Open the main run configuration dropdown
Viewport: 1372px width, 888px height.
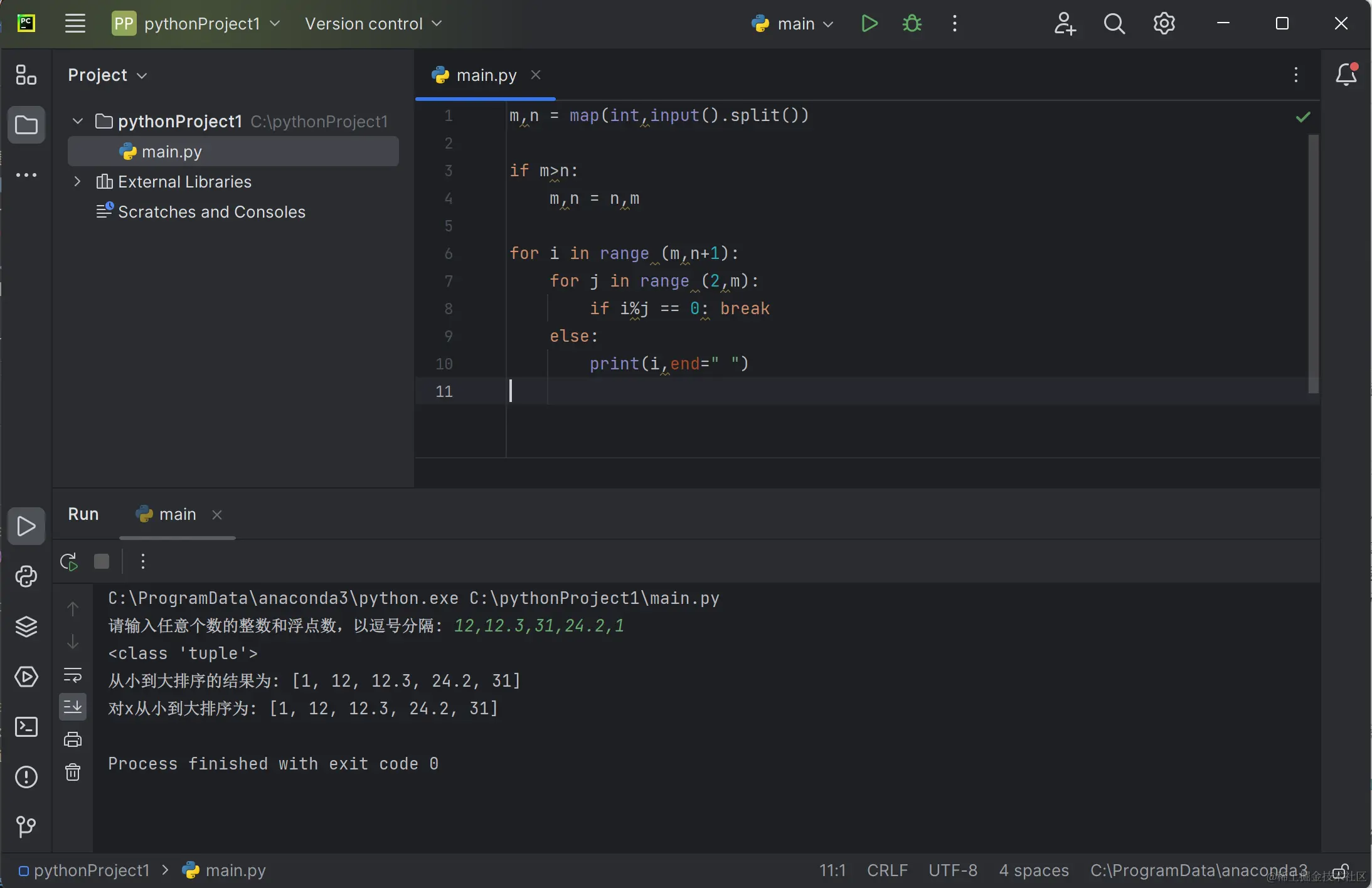(794, 24)
